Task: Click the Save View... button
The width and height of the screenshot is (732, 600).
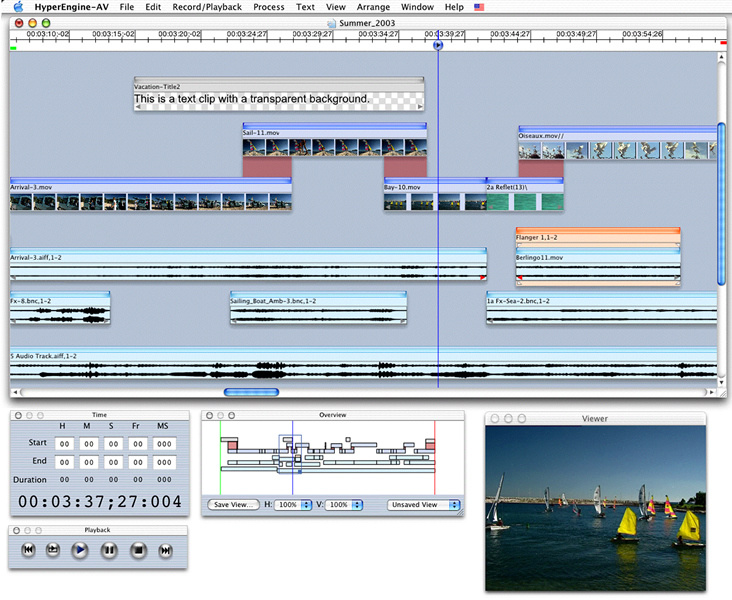Action: tap(234, 505)
